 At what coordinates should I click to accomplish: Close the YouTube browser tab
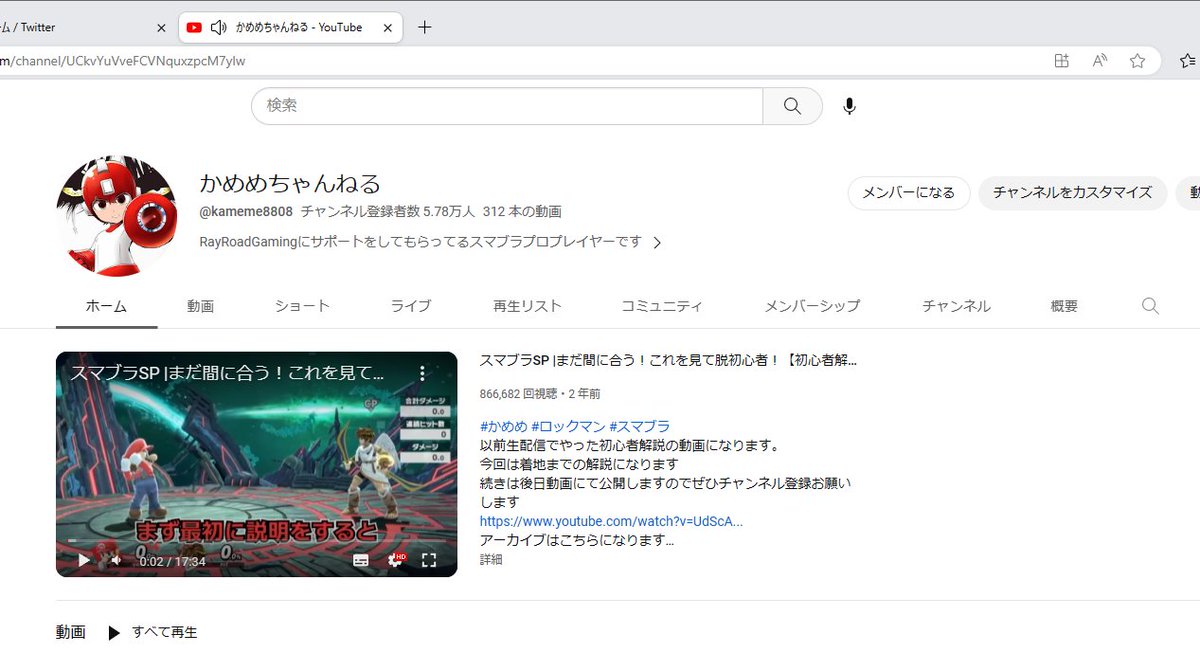coord(388,28)
